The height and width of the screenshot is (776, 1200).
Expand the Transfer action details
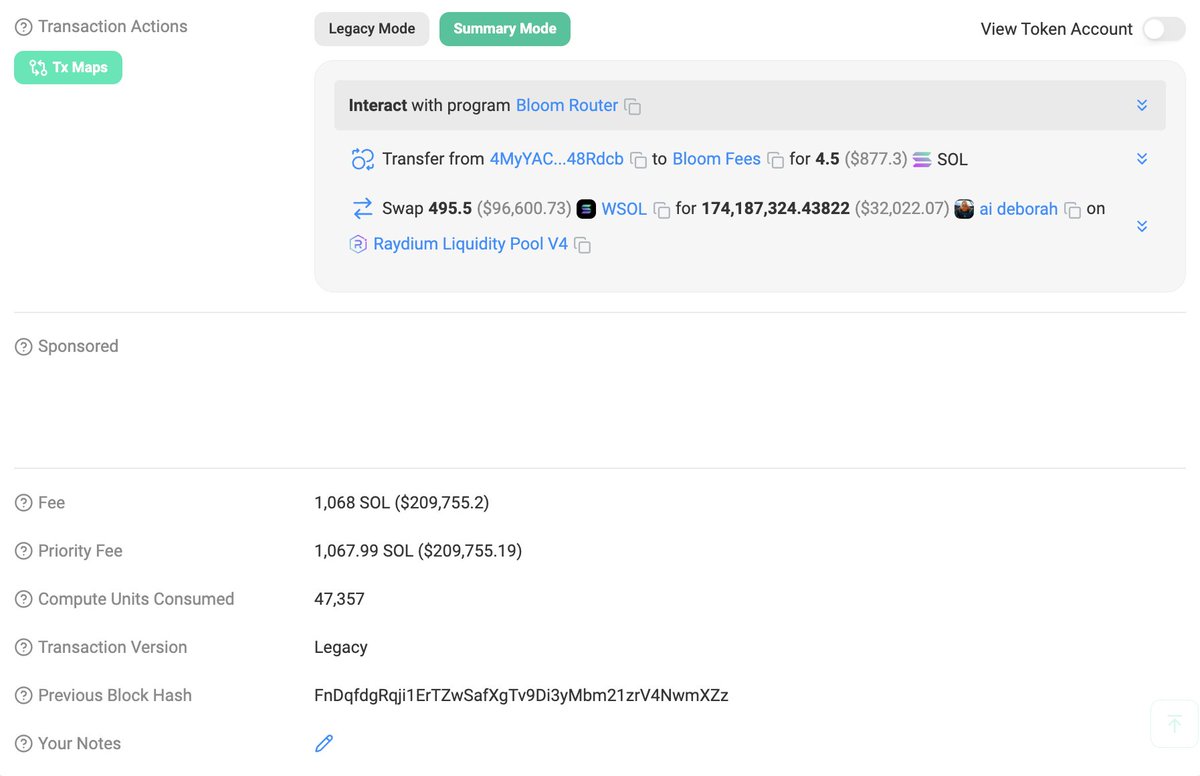tap(1142, 159)
